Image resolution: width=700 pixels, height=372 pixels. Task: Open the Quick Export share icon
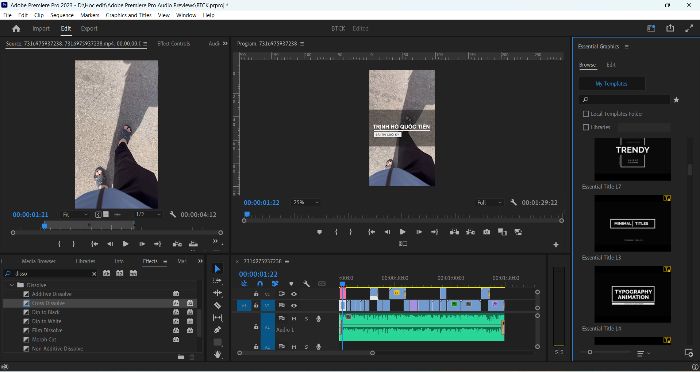tap(670, 28)
